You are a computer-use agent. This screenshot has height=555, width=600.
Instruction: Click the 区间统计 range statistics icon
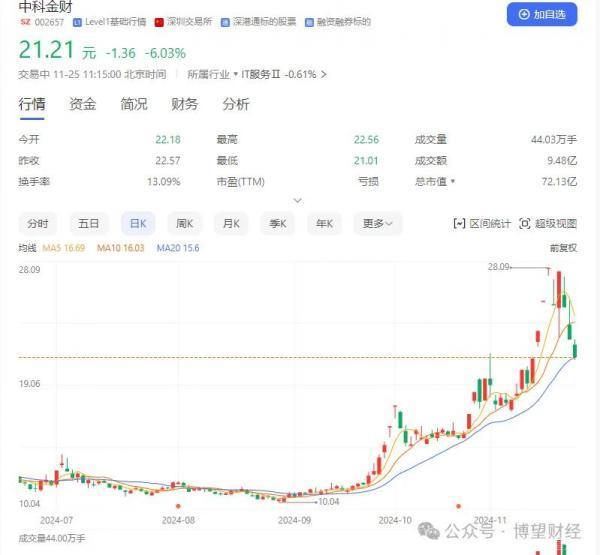[460, 223]
